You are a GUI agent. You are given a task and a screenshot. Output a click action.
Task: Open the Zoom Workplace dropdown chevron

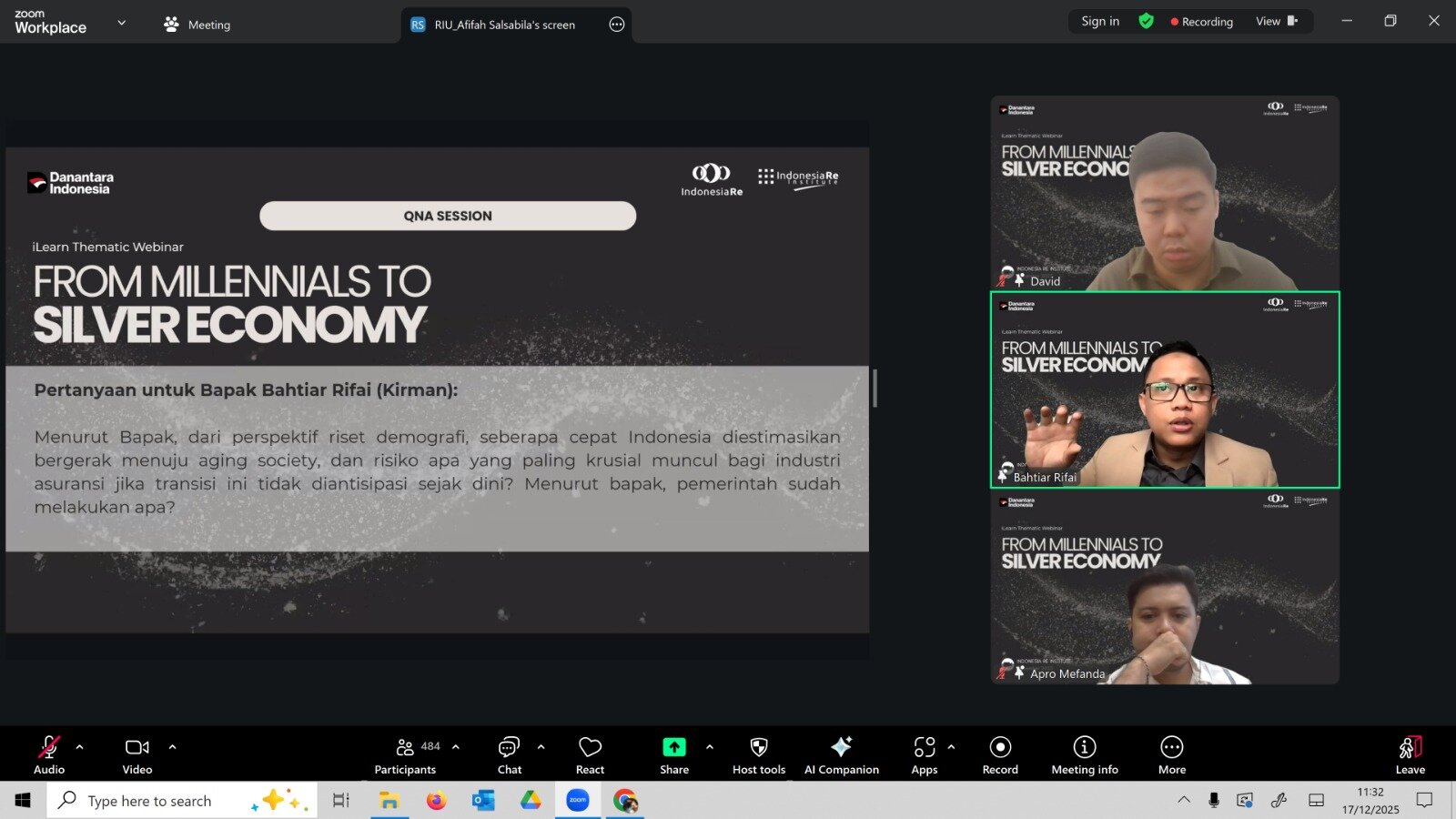point(122,23)
